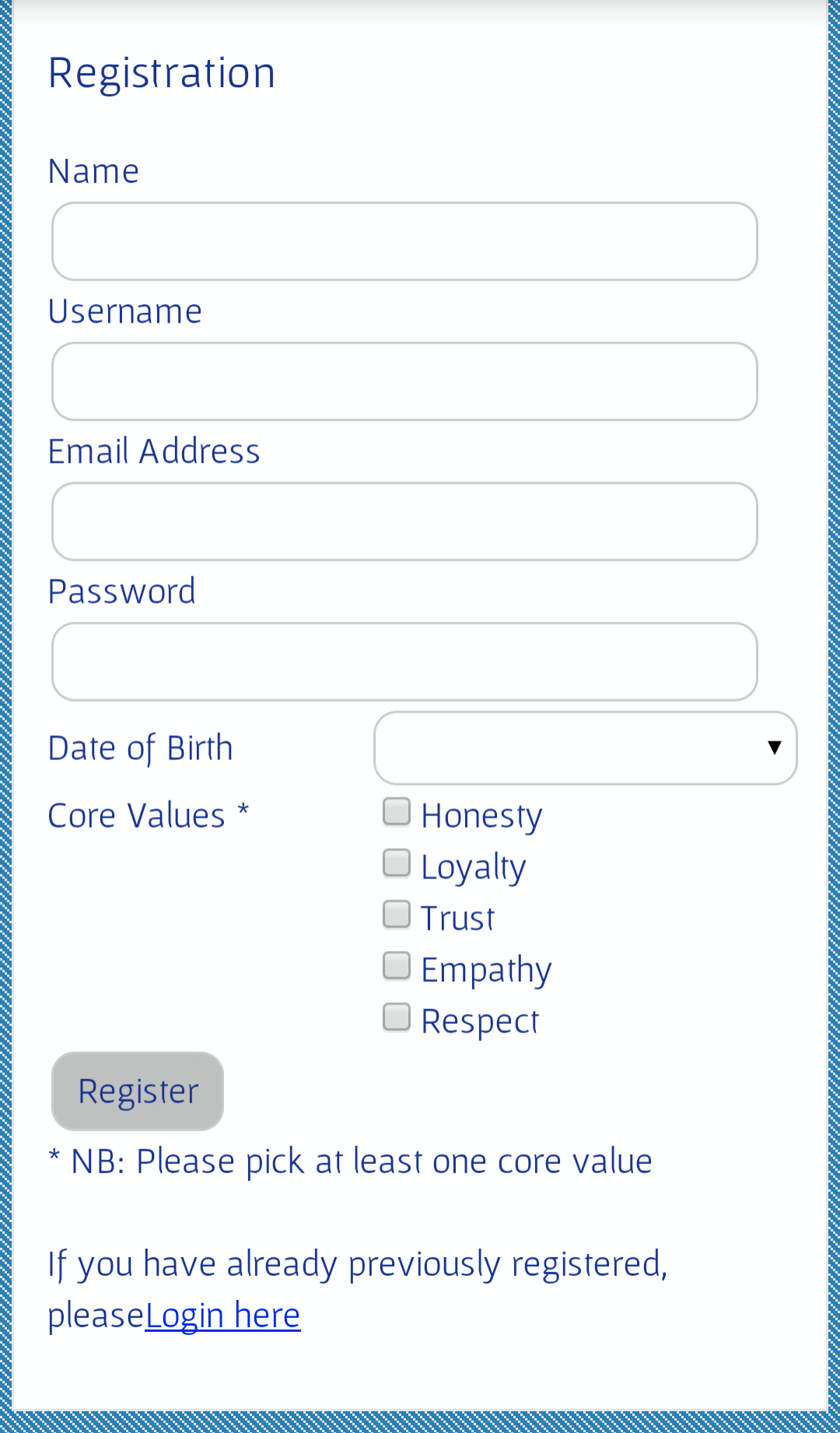Open the Date of Birth dropdown

click(586, 748)
